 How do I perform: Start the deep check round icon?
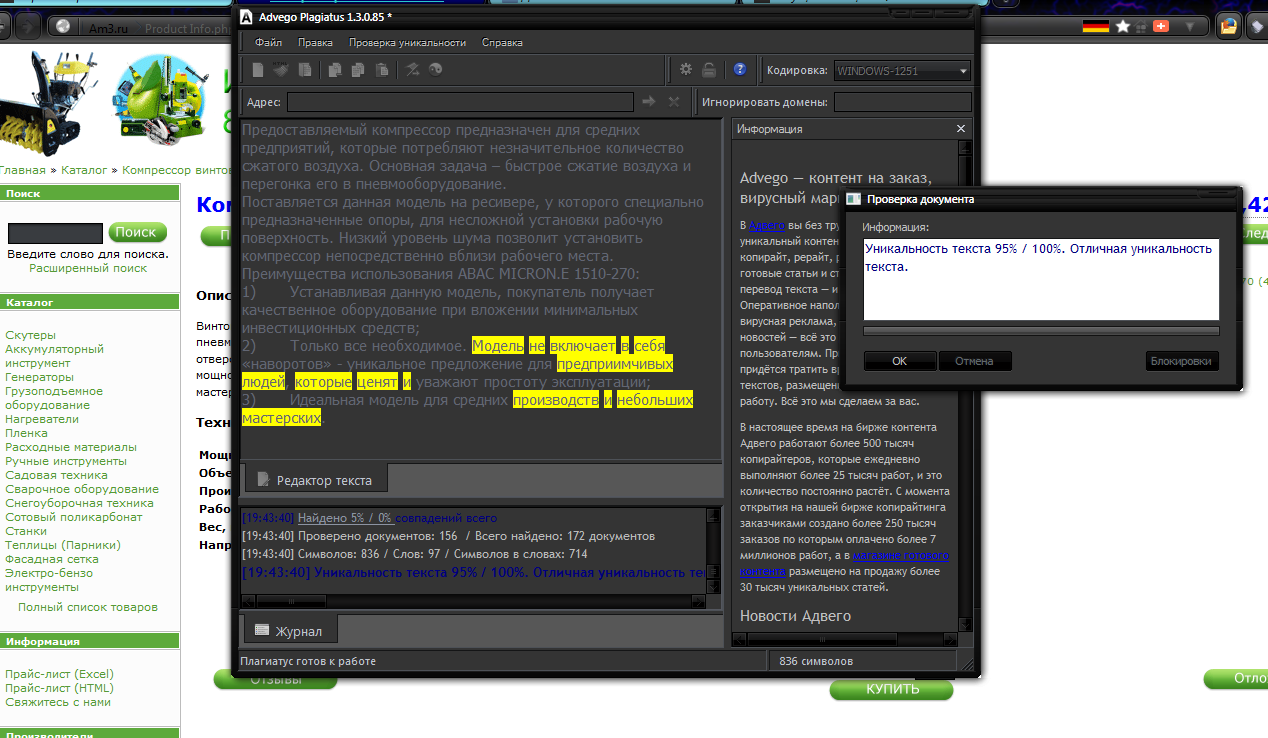point(435,70)
